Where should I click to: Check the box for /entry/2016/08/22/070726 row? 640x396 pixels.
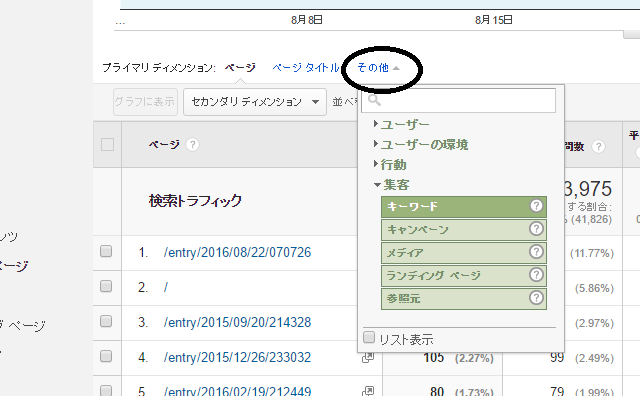[x=106, y=251]
